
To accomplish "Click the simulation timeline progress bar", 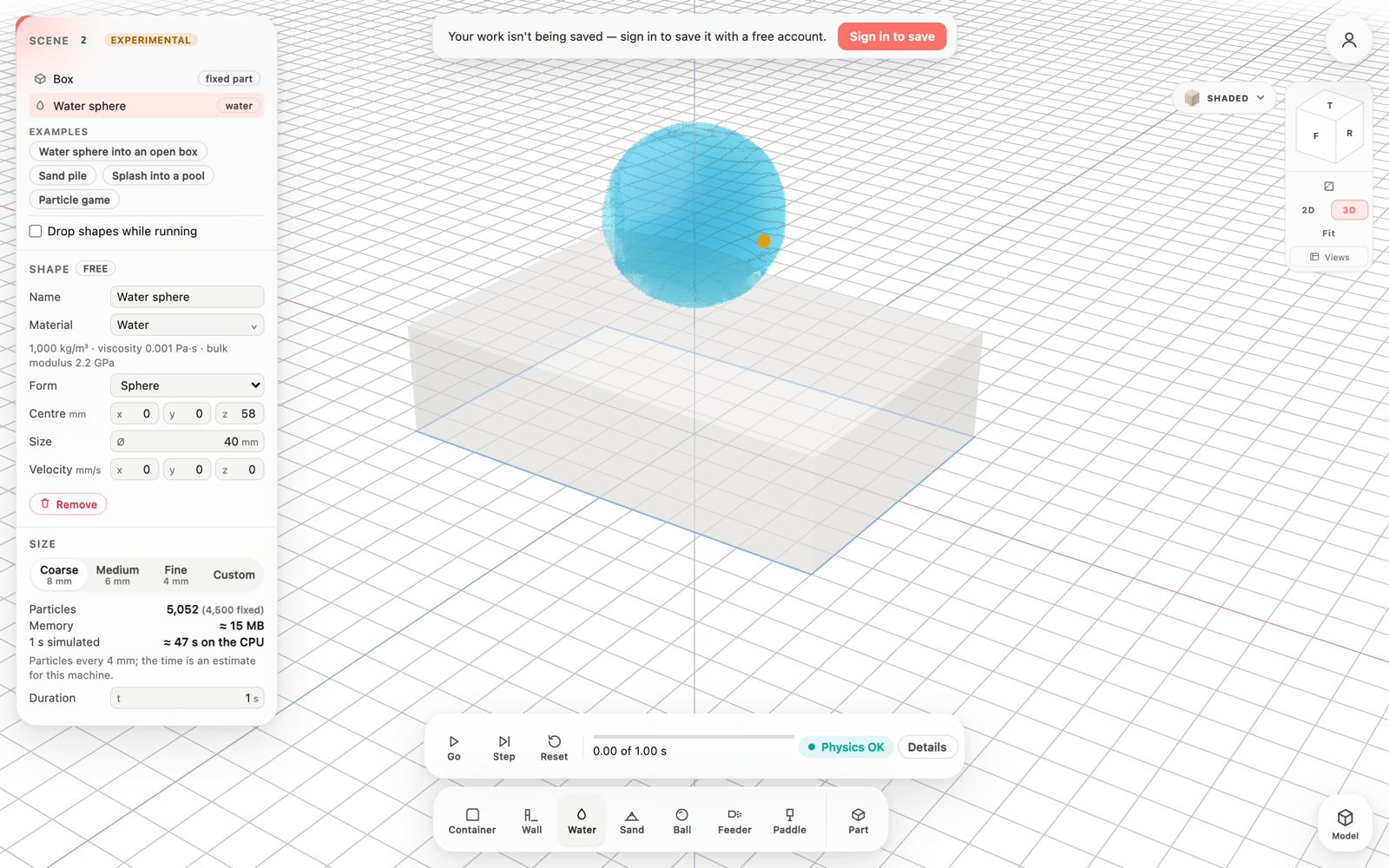I will click(693, 736).
